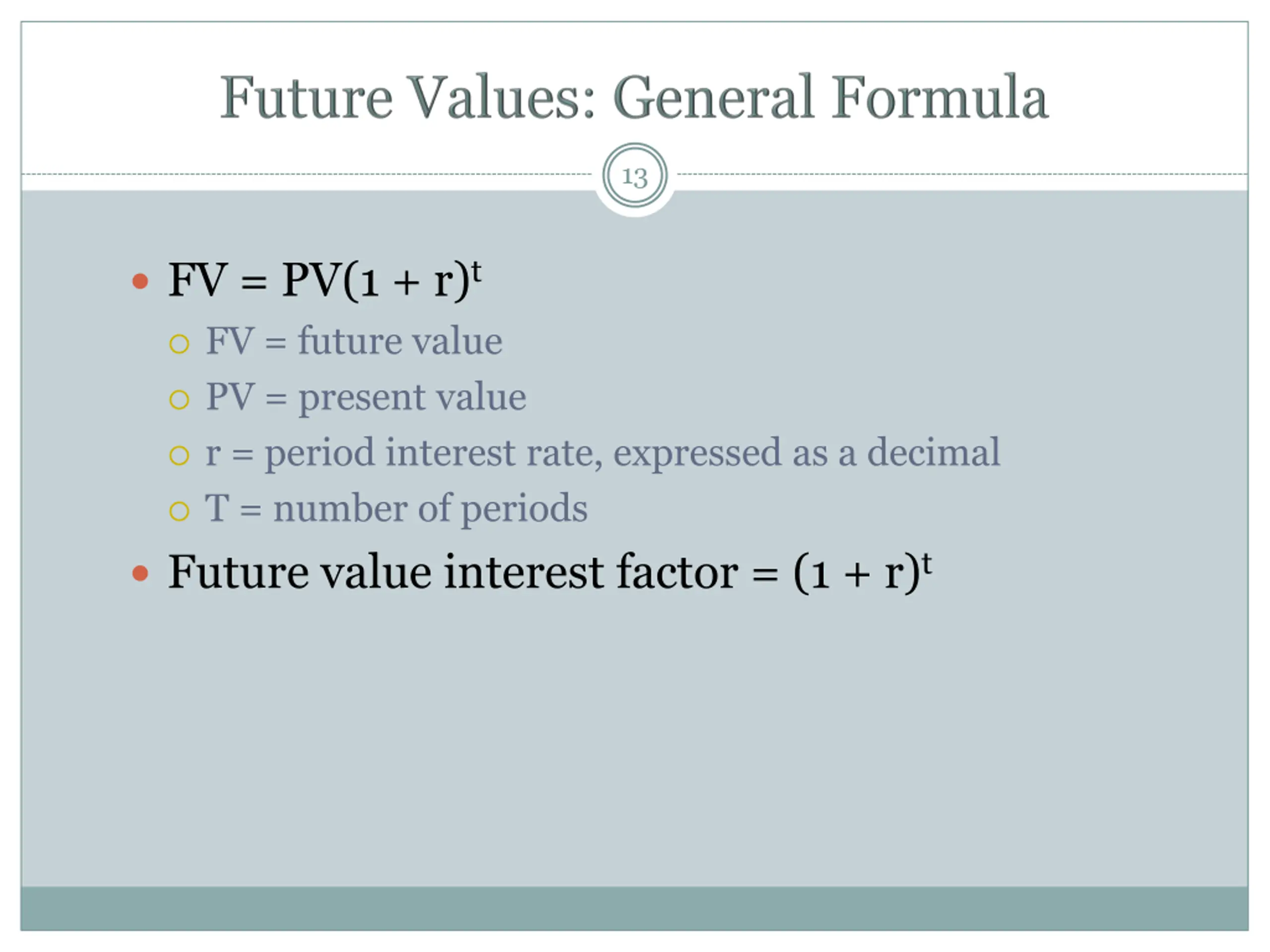Click the empty gray area below the bullets
This screenshot has width=1270, height=952.
pos(635,740)
